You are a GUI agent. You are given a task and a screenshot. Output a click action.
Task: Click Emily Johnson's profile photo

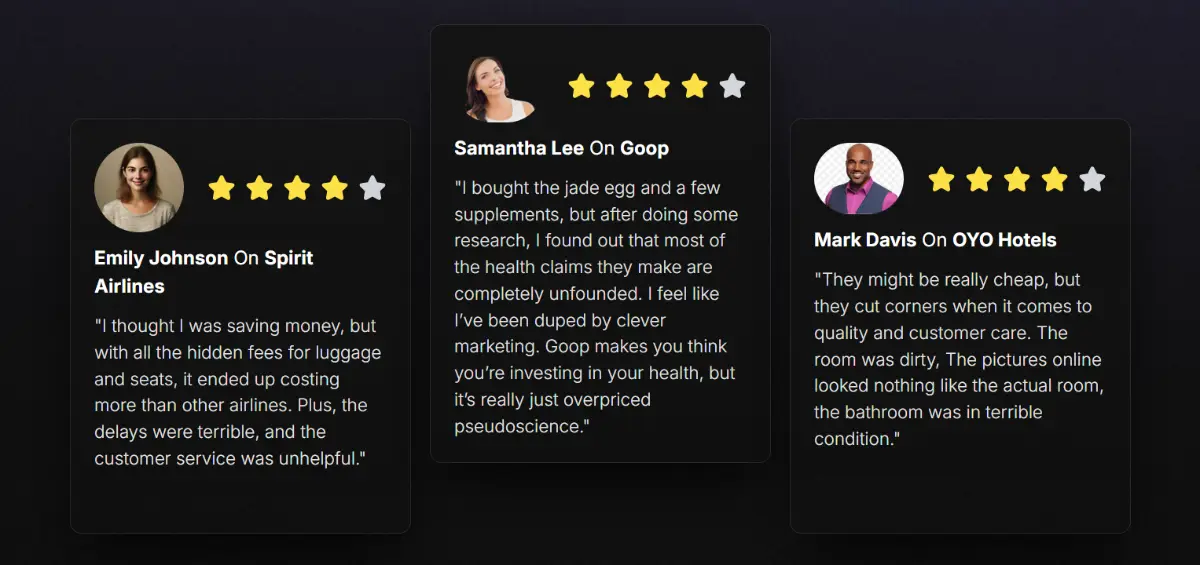(139, 188)
